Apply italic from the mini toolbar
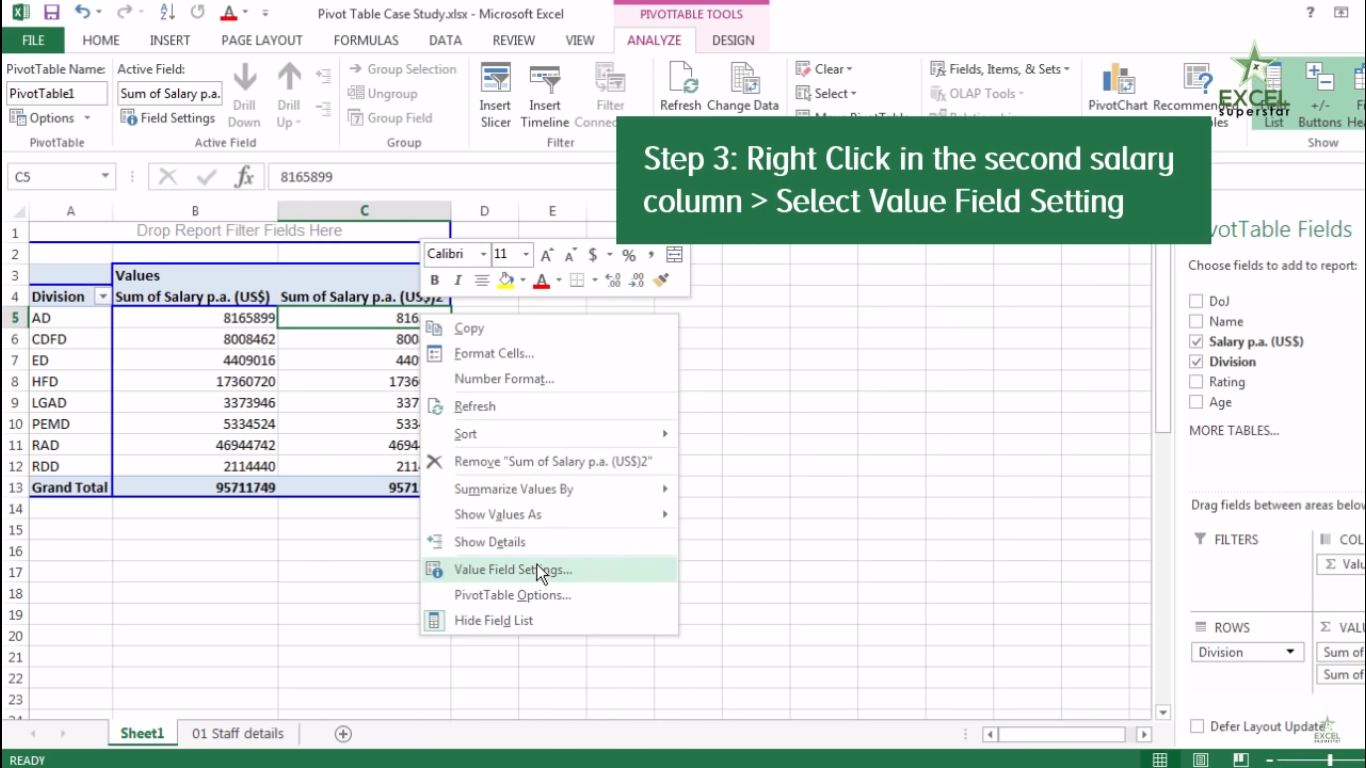 tap(458, 280)
